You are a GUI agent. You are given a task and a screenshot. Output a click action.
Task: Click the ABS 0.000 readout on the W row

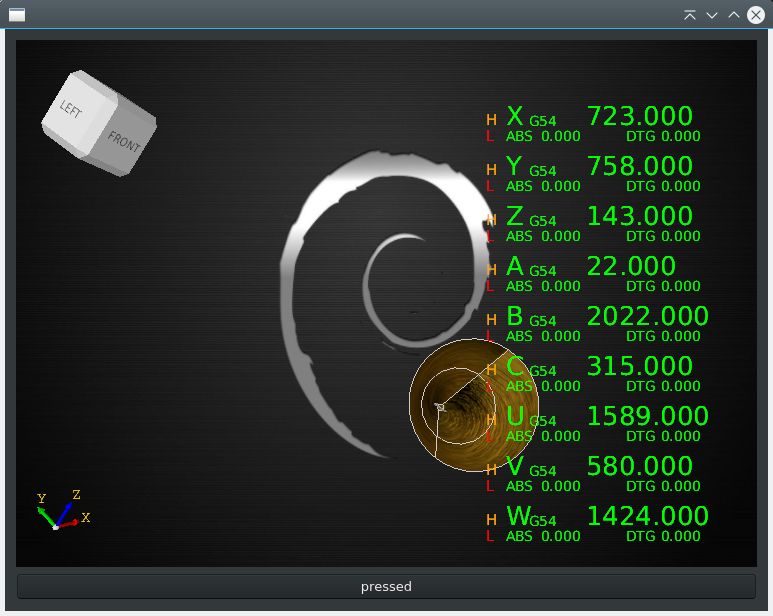coord(543,536)
